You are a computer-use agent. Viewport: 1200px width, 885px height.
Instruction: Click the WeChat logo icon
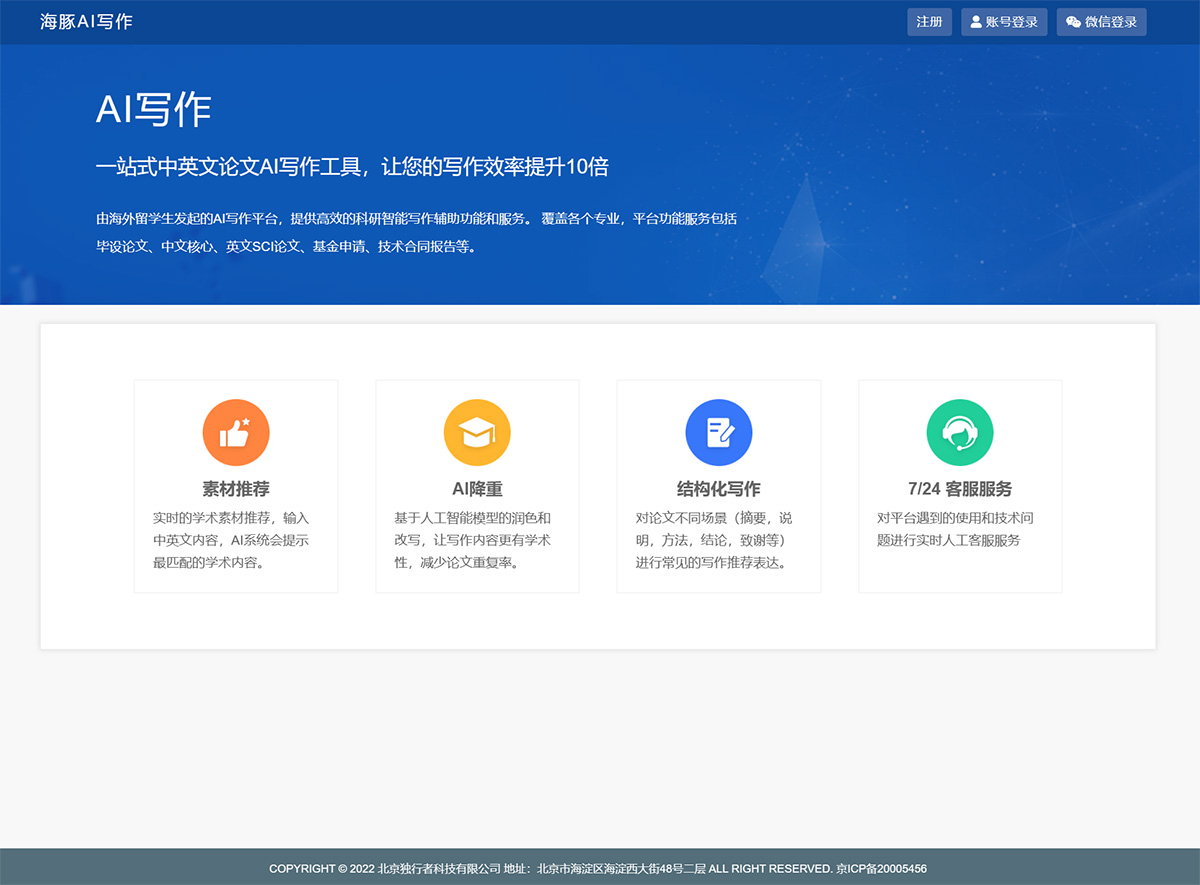(x=1073, y=22)
